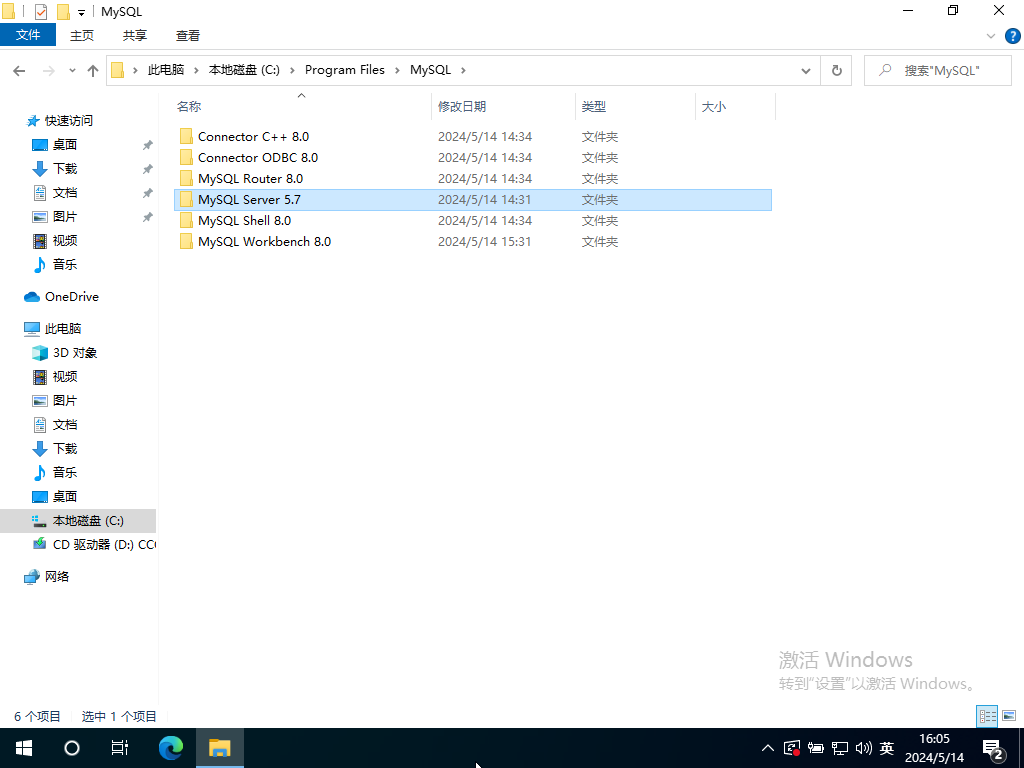Sort by the 修改日期 column header
Image resolution: width=1024 pixels, height=768 pixels.
click(461, 106)
